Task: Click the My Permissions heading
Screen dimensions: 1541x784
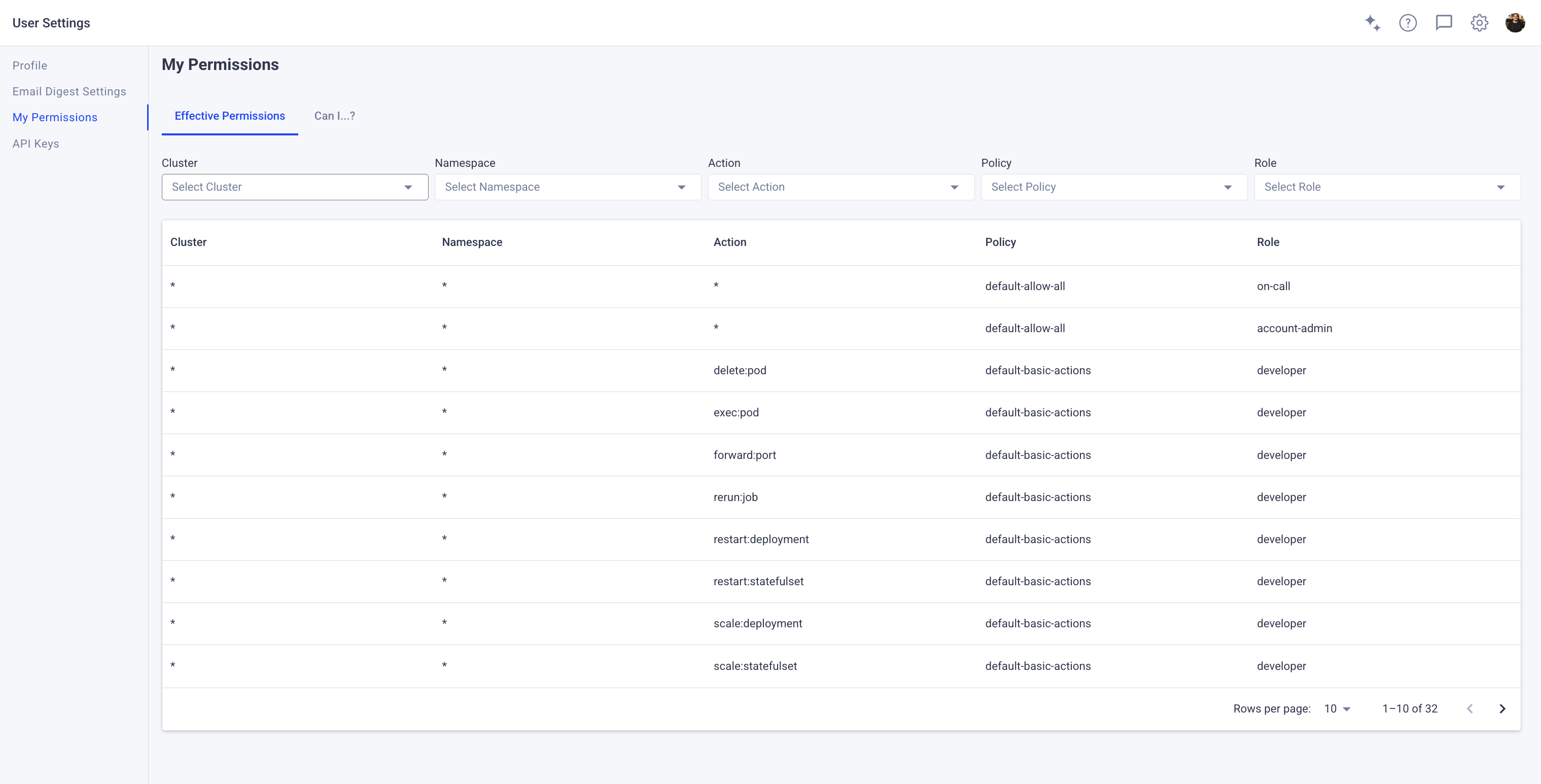Action: tap(220, 64)
